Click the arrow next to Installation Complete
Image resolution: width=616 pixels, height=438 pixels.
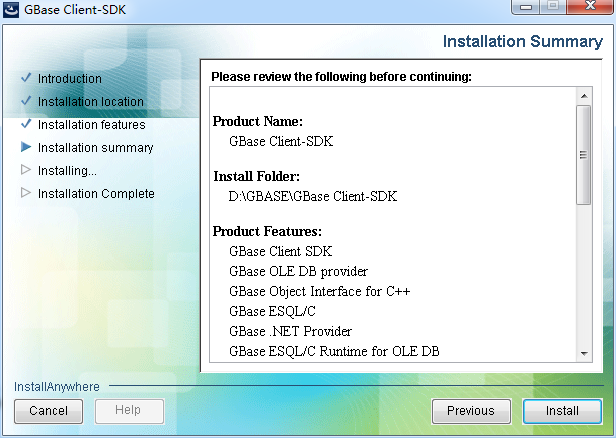click(26, 193)
